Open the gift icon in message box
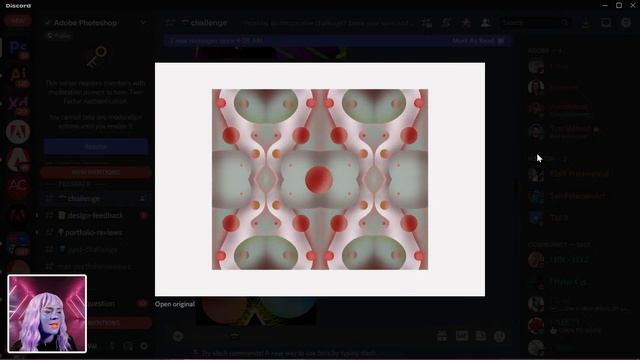640x360 pixels. [x=442, y=336]
